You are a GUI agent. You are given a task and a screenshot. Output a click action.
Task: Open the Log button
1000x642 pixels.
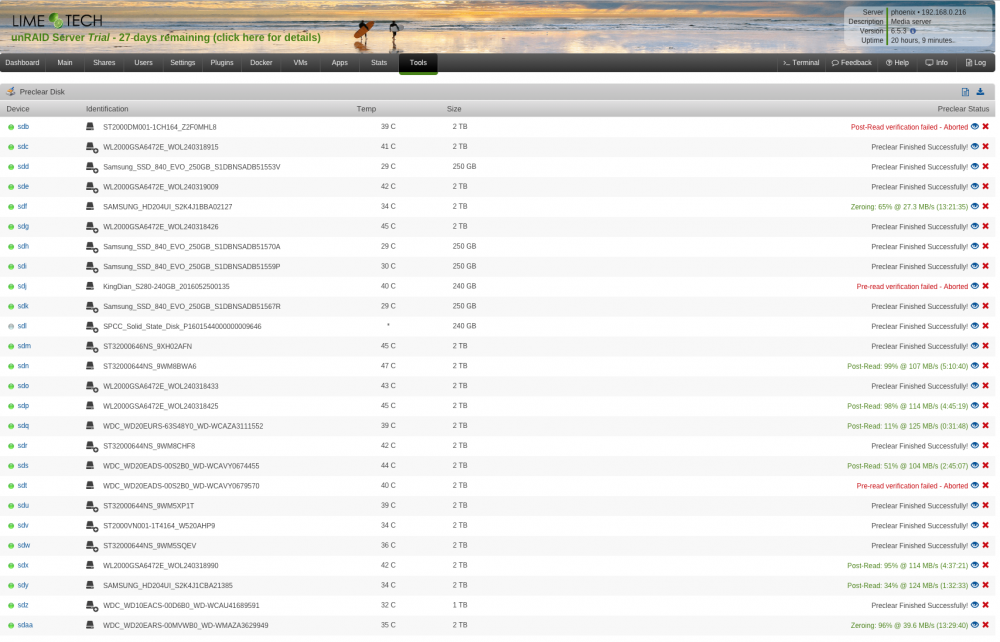click(x=976, y=62)
